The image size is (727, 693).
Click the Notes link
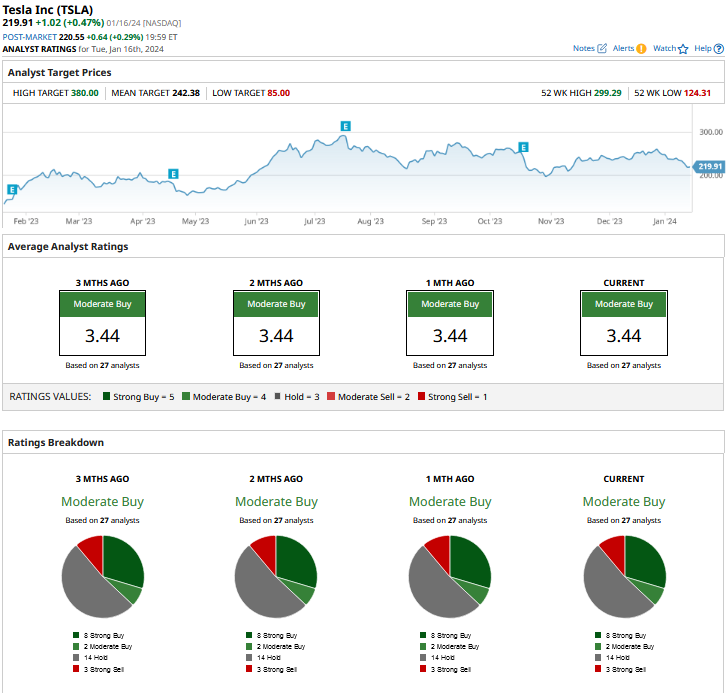(x=583, y=48)
